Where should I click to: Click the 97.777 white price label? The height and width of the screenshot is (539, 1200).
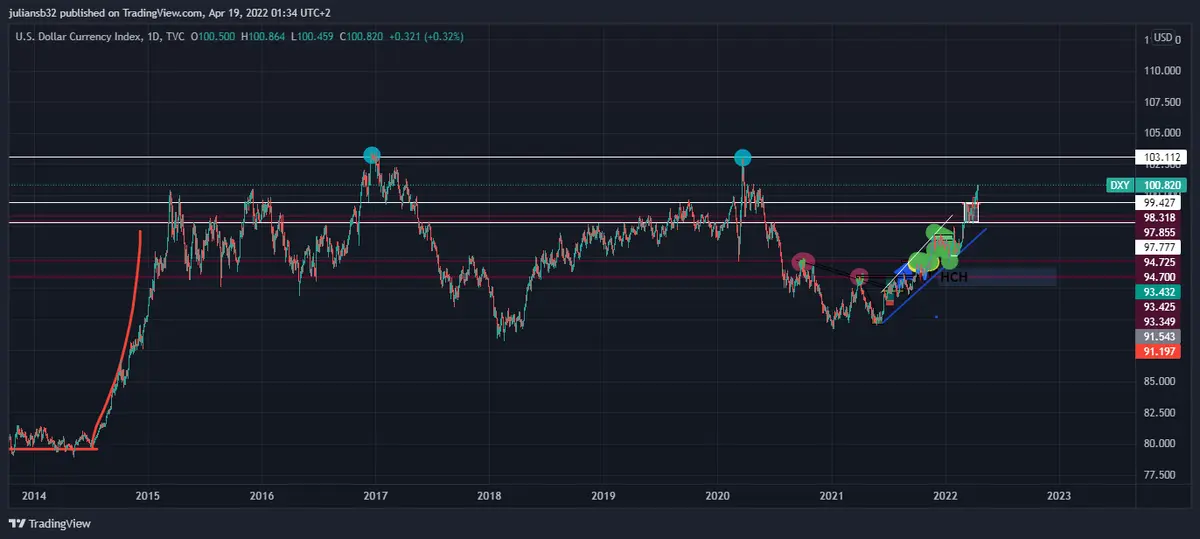click(1158, 246)
